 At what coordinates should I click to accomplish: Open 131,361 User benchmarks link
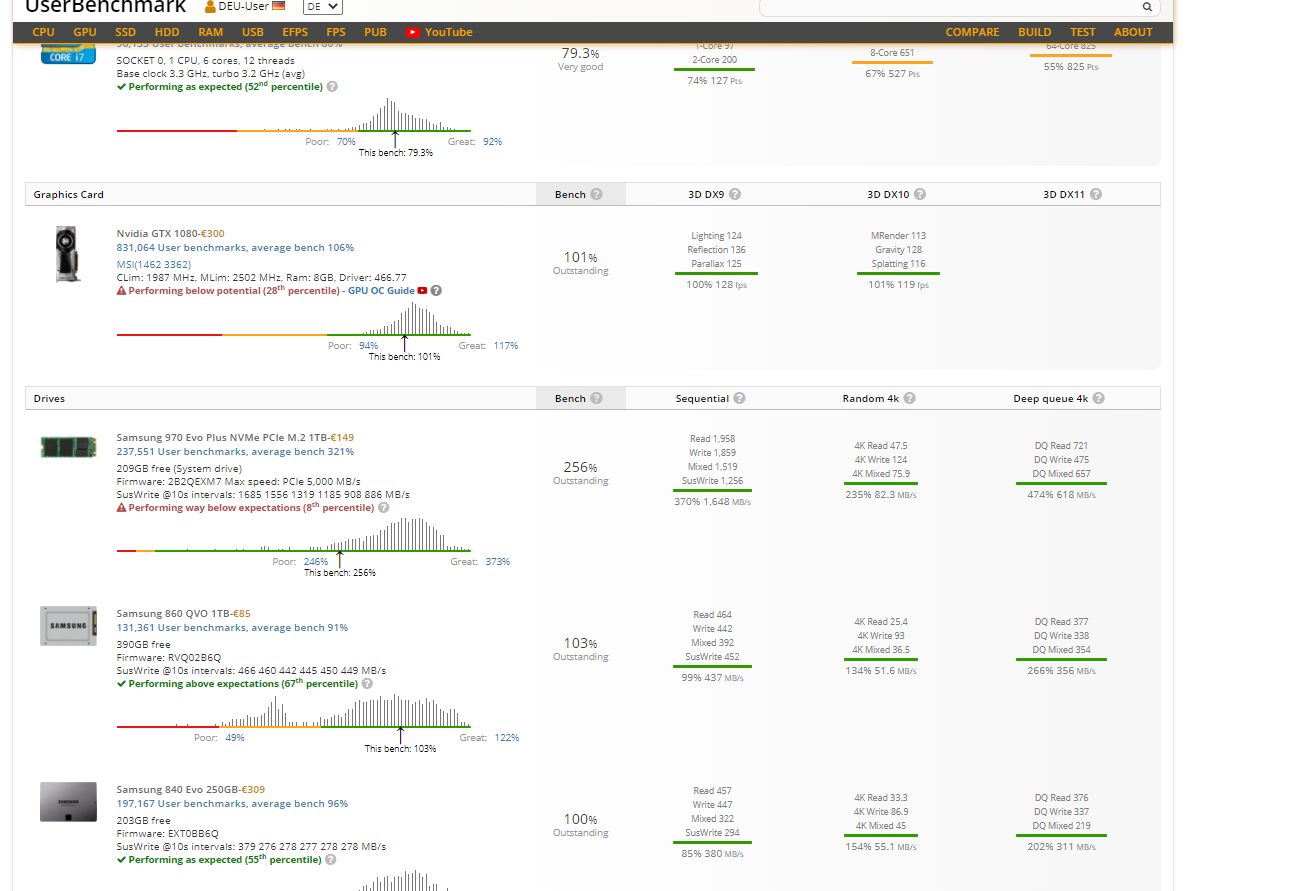click(x=232, y=627)
